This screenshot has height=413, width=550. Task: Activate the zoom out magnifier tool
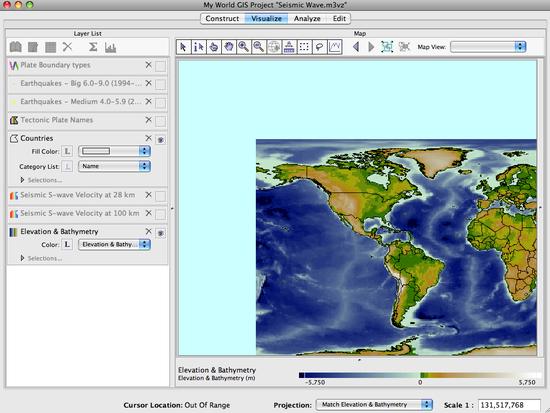pos(259,47)
